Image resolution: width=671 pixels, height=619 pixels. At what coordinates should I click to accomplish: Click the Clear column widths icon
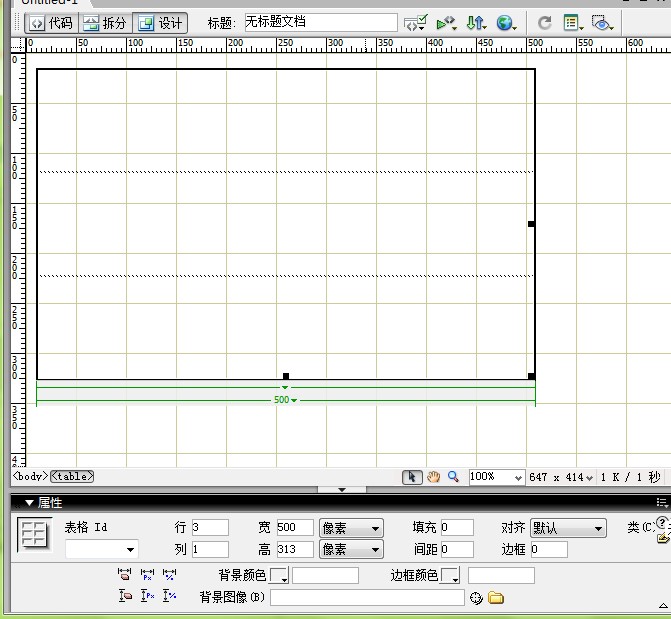pos(125,574)
